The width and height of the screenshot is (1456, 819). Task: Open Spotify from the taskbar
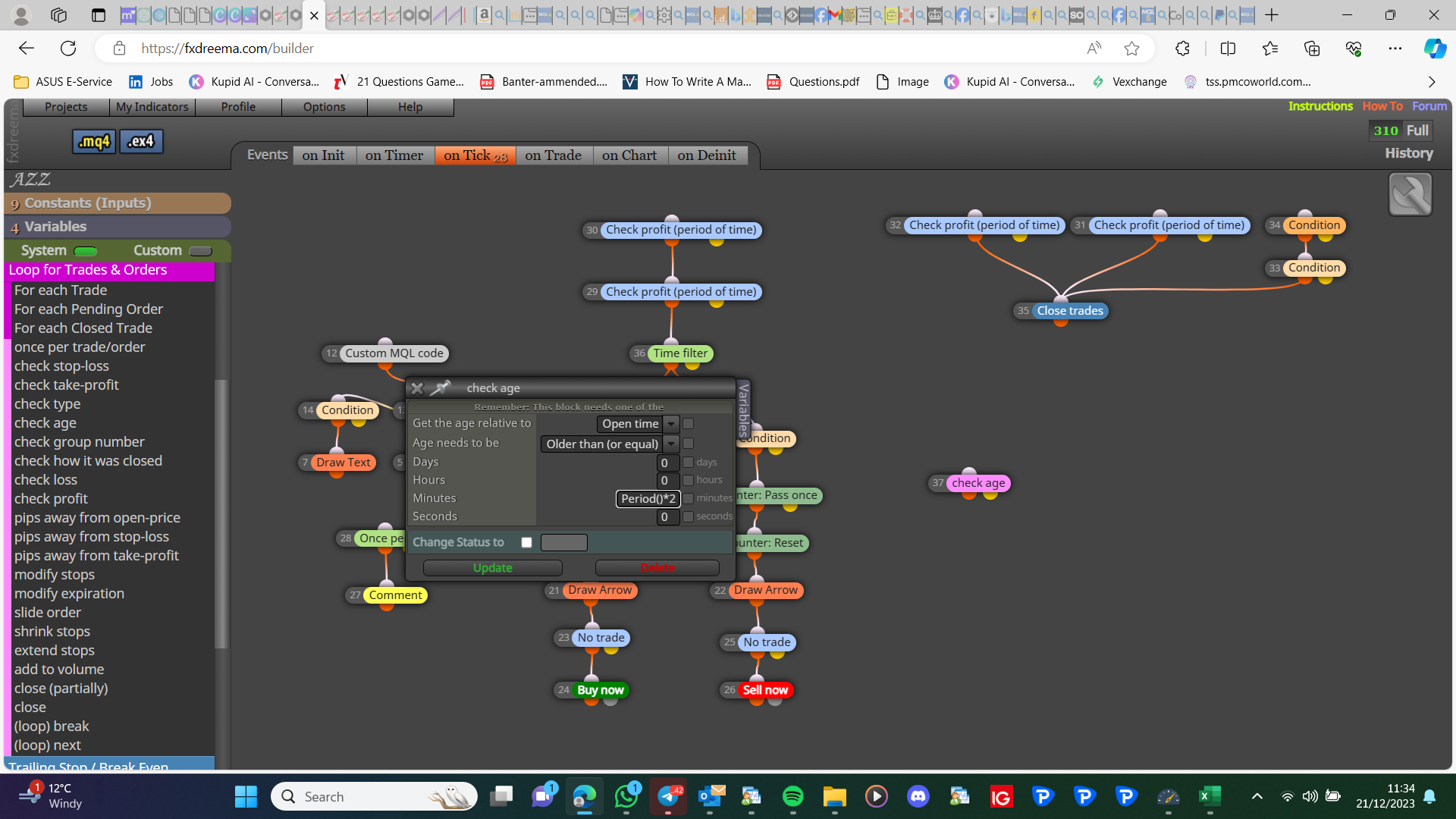(792, 796)
